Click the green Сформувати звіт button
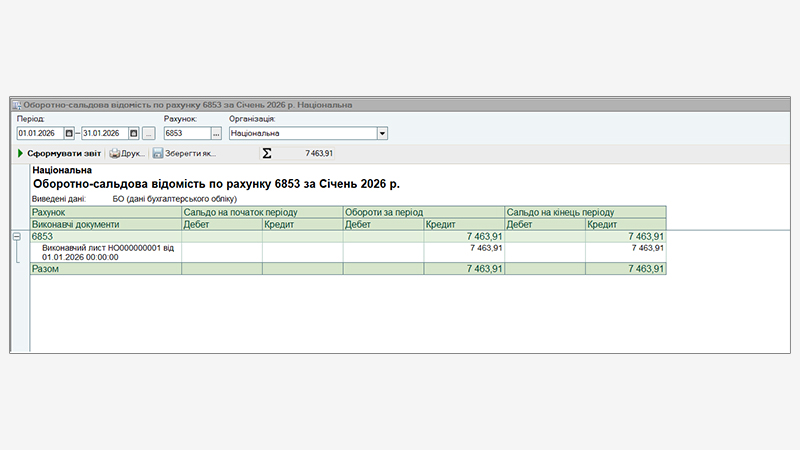The width and height of the screenshot is (800, 450). tap(60, 153)
